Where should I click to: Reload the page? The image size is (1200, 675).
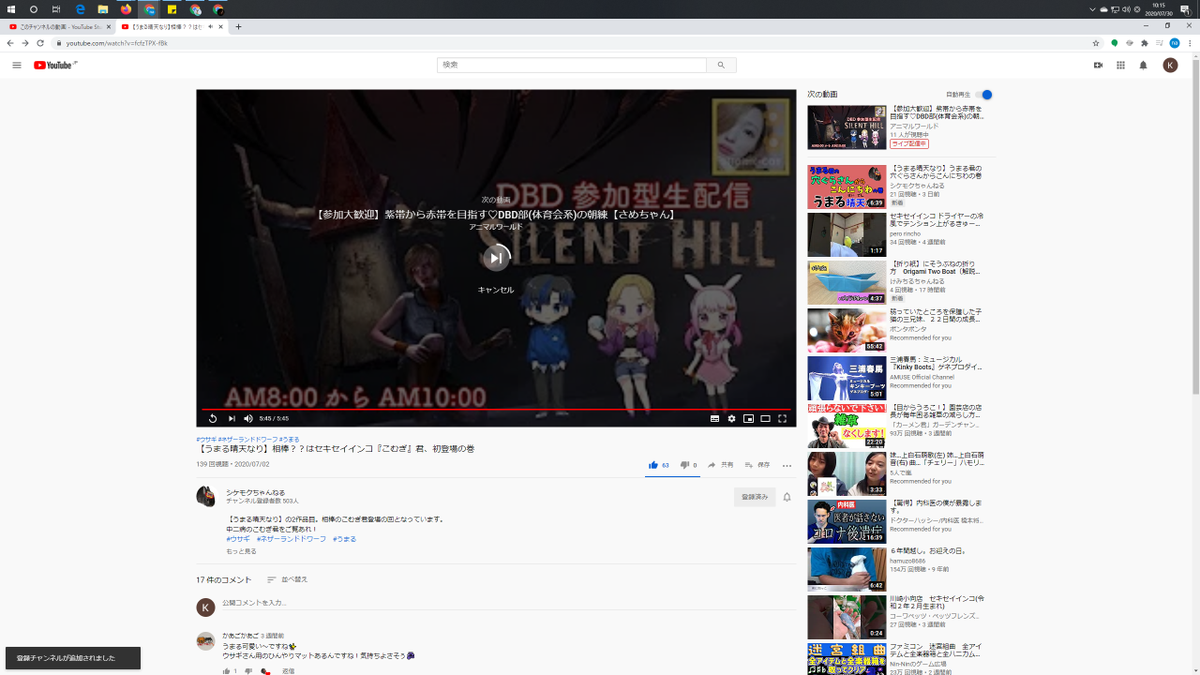point(39,43)
